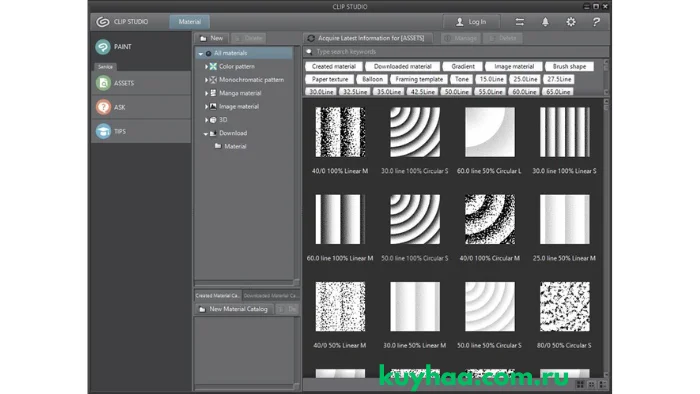The image size is (700, 394).
Task: Click Acquire Latest Information for ASSETS
Action: [x=367, y=38]
